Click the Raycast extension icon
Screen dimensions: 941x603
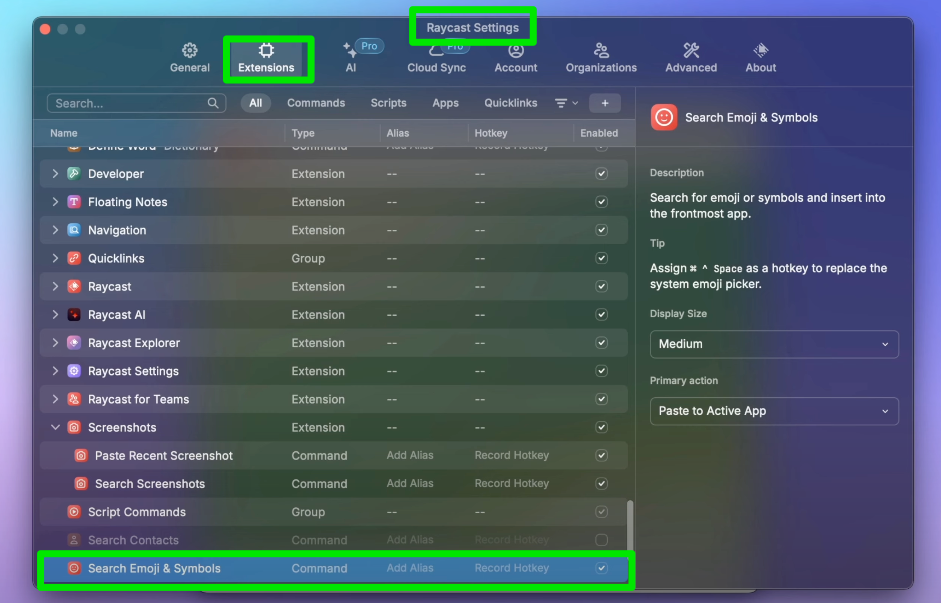click(x=74, y=286)
